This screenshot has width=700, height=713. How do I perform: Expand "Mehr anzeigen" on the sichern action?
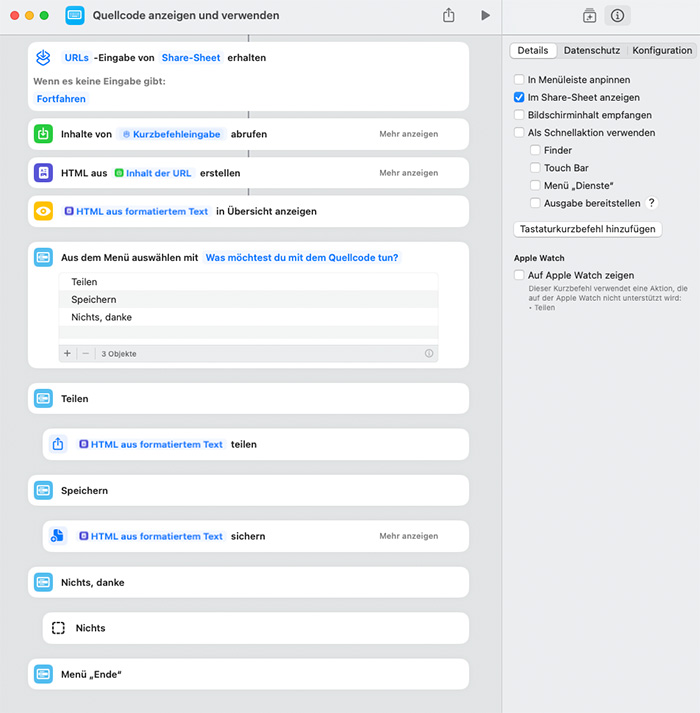[x=408, y=536]
